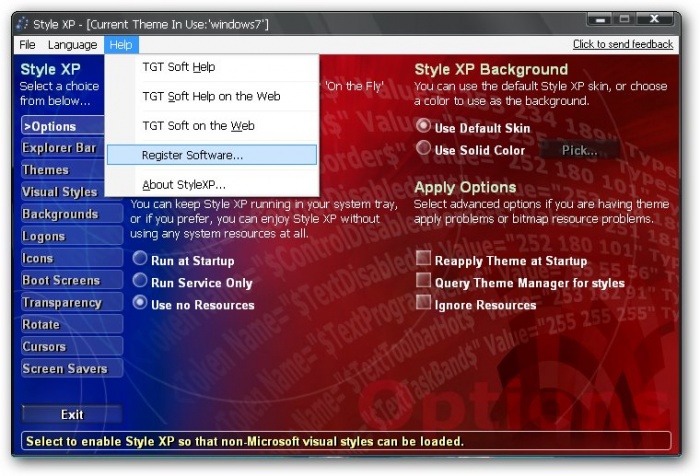
Task: Enable Reapply Theme at Startup checkbox
Action: pyautogui.click(x=423, y=258)
